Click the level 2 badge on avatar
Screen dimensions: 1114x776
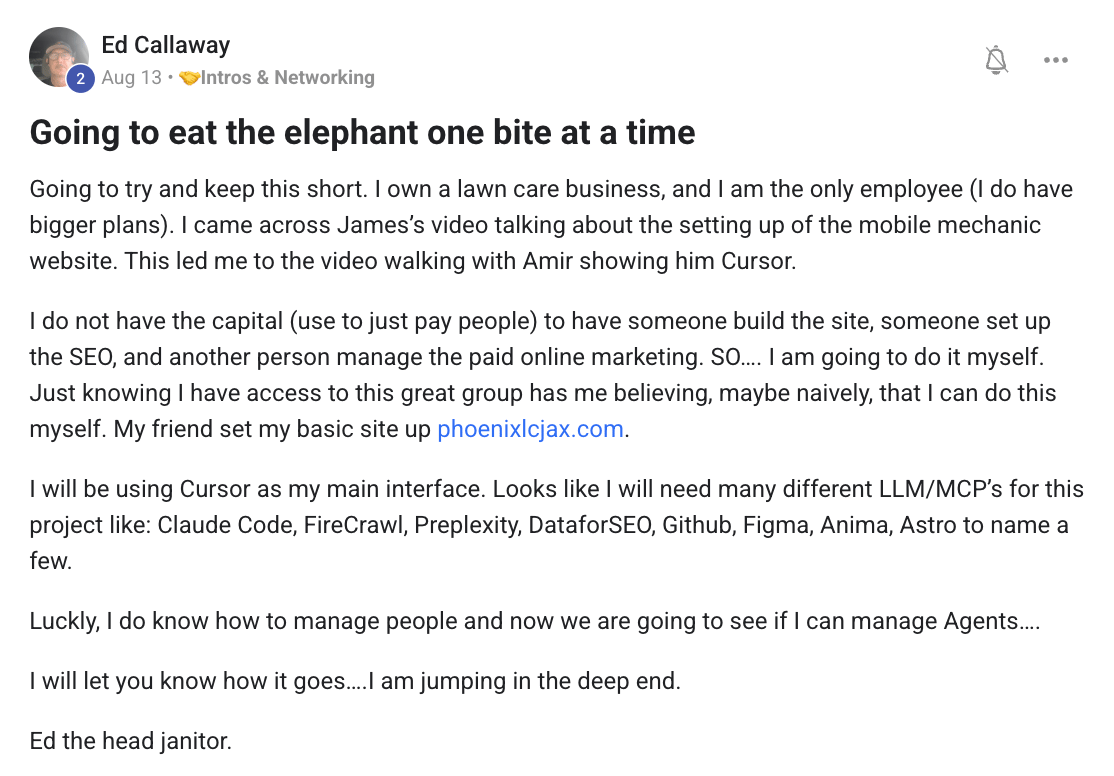(81, 79)
